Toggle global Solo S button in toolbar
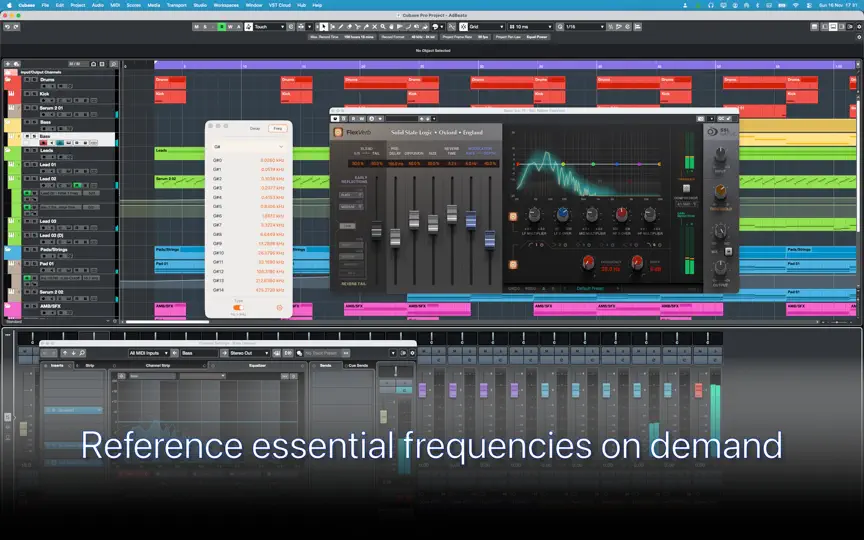 coord(205,26)
